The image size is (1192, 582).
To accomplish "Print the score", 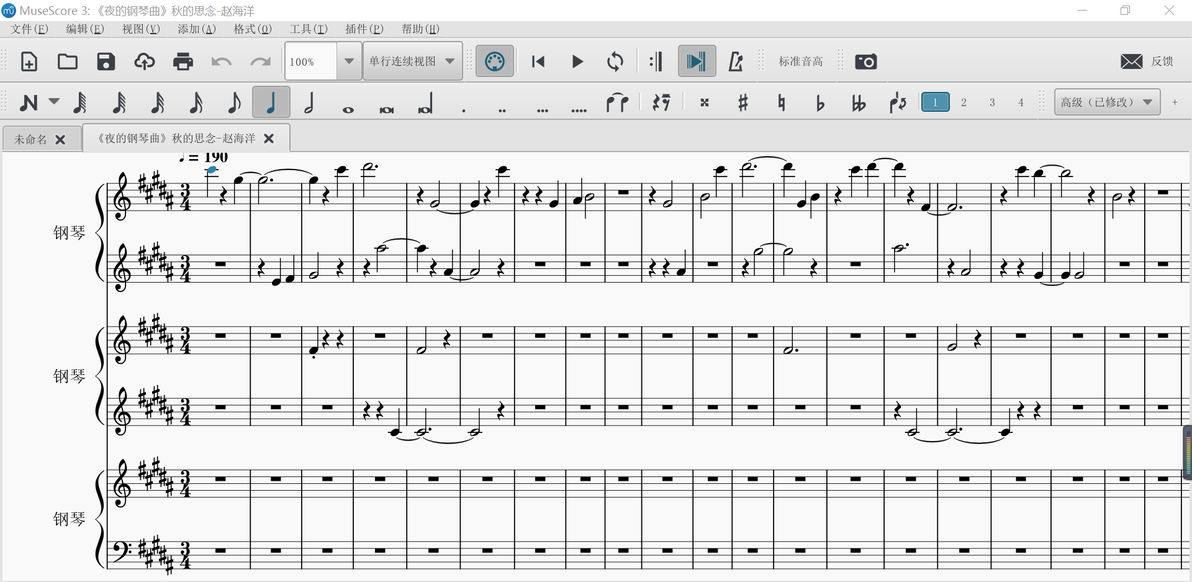I will click(x=183, y=62).
